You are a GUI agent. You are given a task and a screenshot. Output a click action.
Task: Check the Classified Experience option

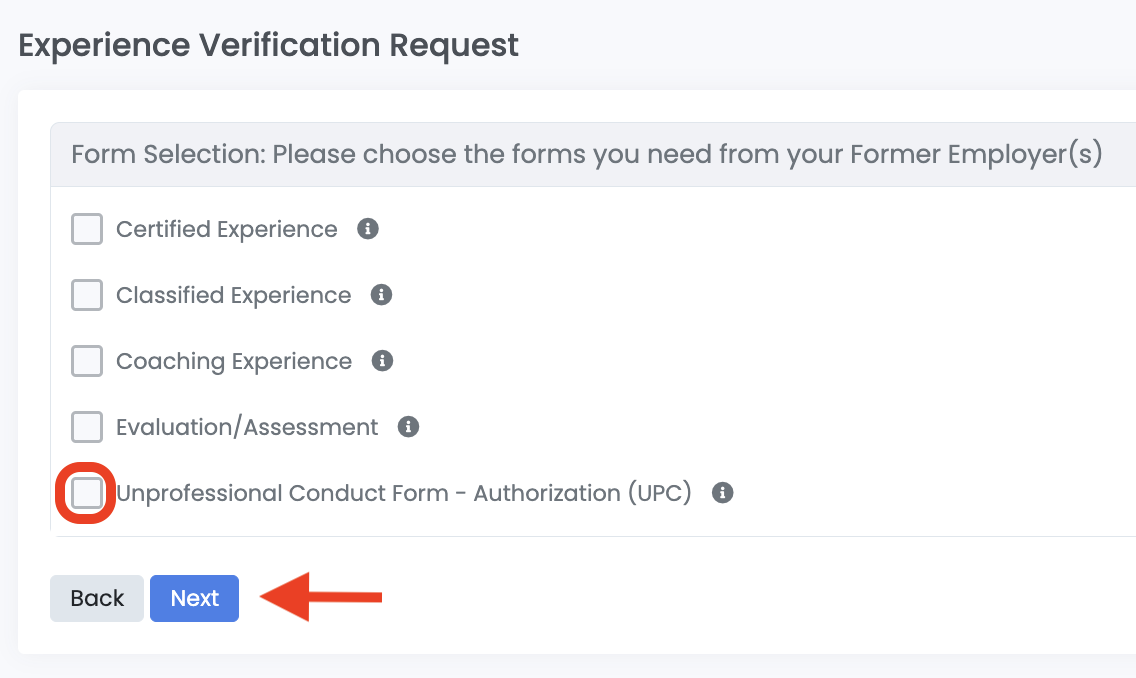click(86, 295)
